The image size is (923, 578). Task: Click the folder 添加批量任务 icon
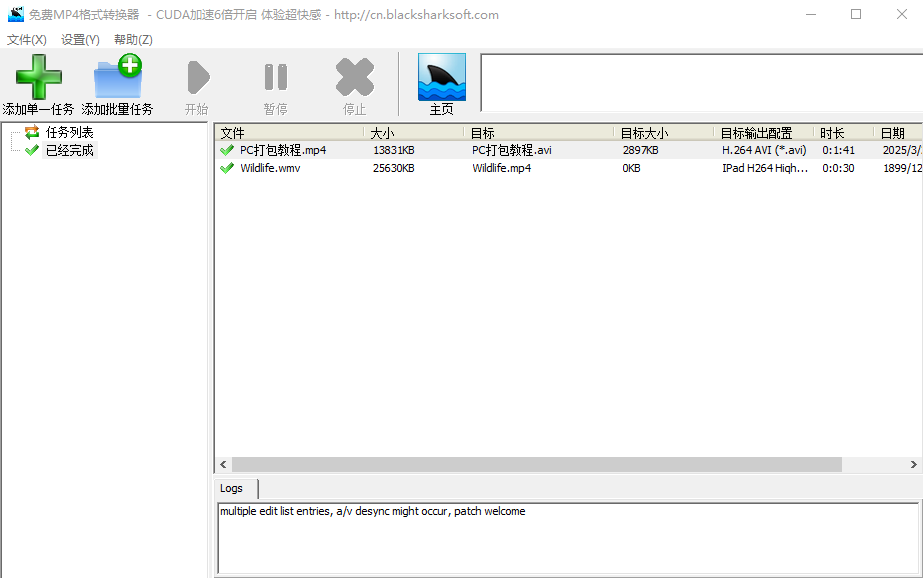[x=118, y=76]
